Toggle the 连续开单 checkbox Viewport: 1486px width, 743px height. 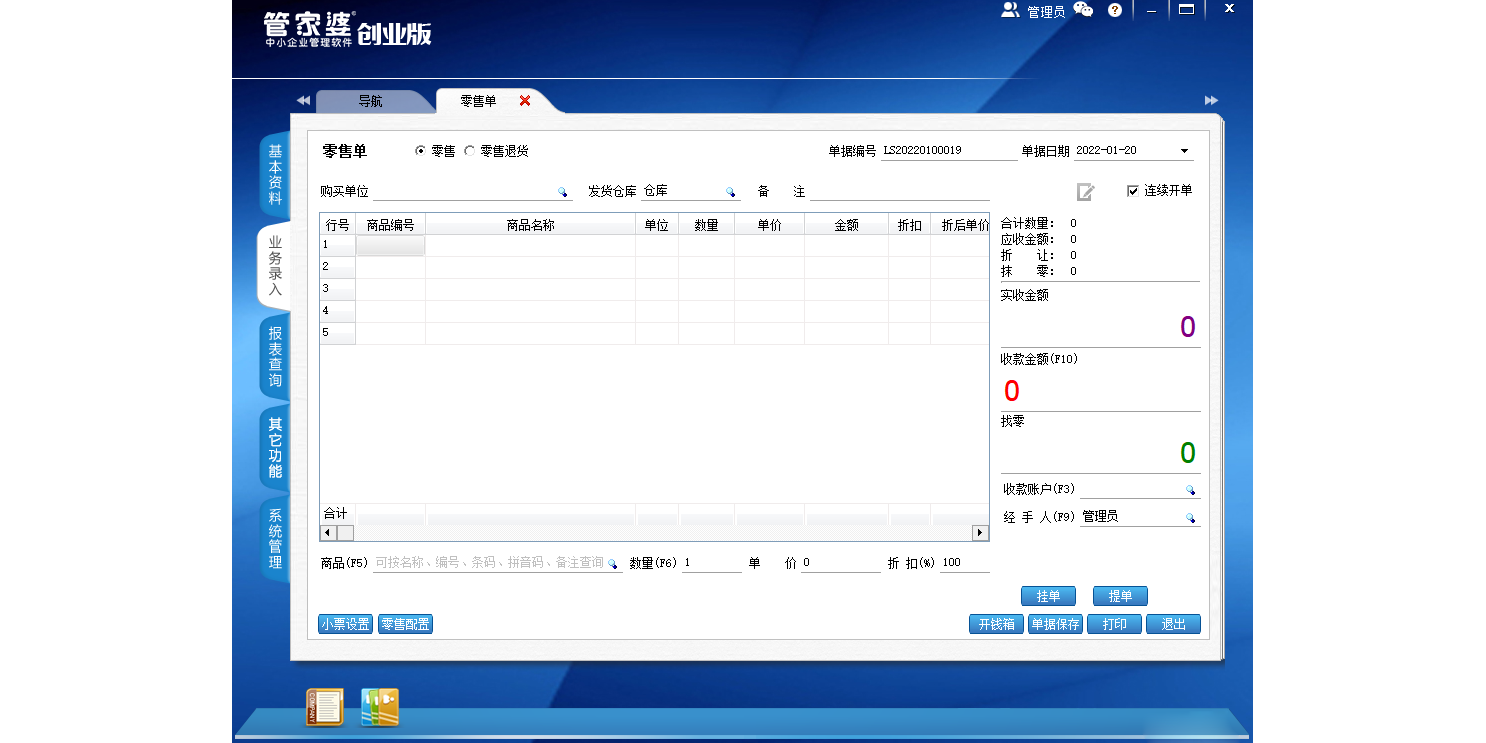pyautogui.click(x=1133, y=191)
